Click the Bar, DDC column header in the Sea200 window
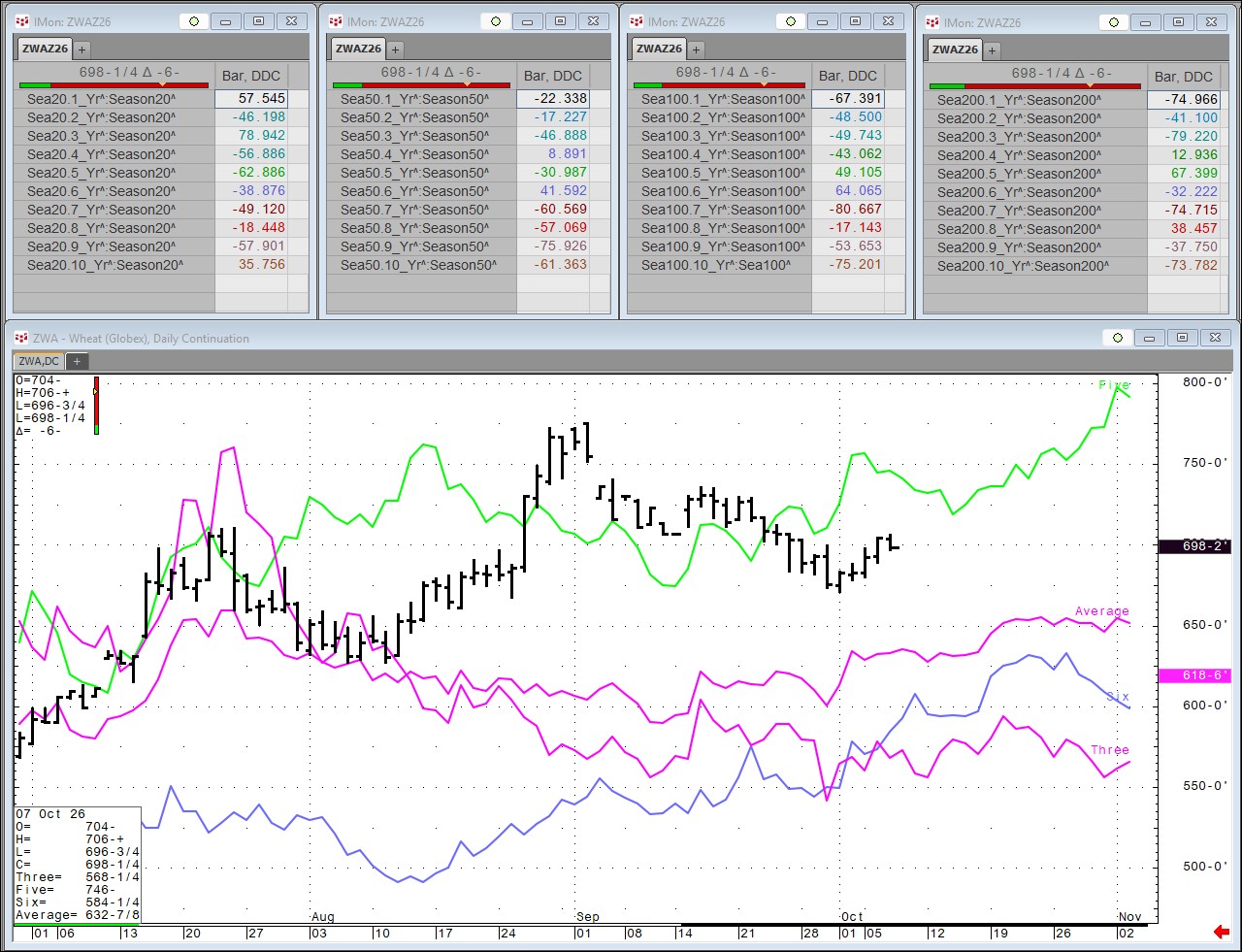 click(x=1184, y=77)
